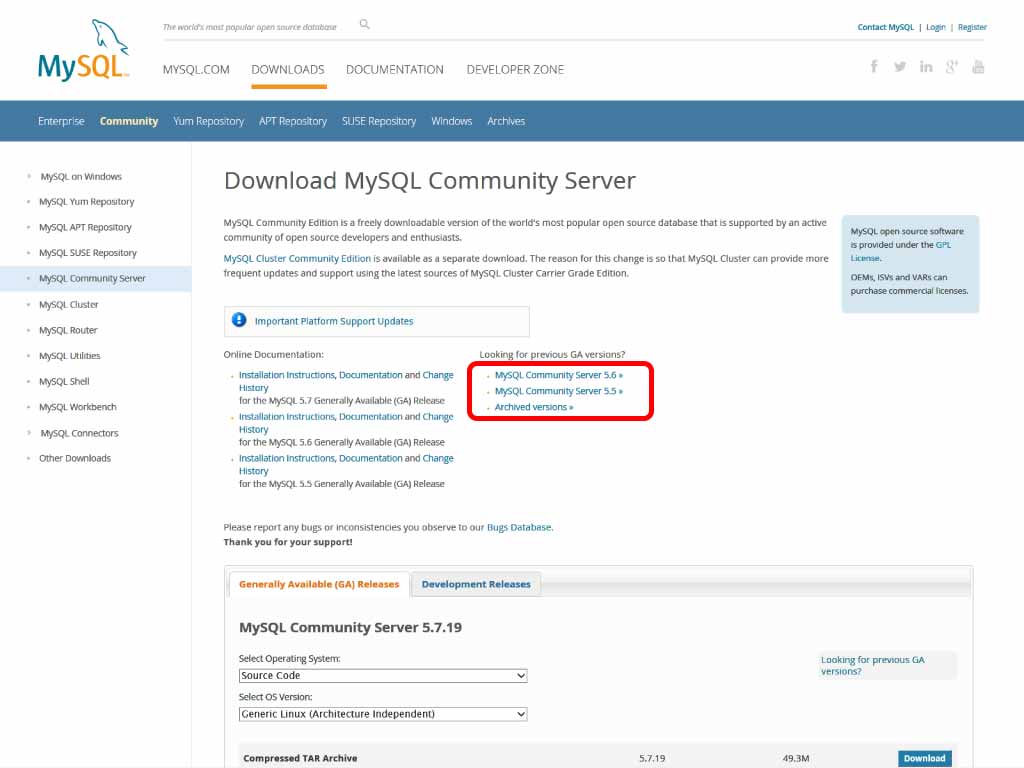Open MySQL APT Repository sidebar item
This screenshot has height=768, width=1024.
(86, 227)
